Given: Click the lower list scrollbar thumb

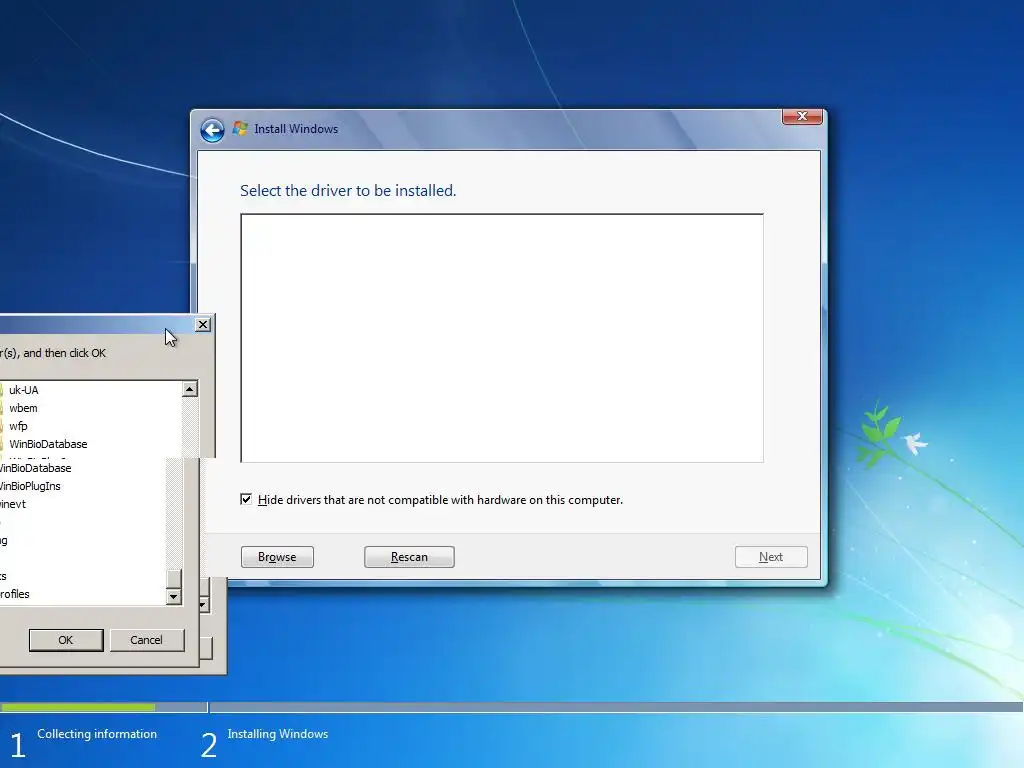Looking at the screenshot, I should [174, 579].
